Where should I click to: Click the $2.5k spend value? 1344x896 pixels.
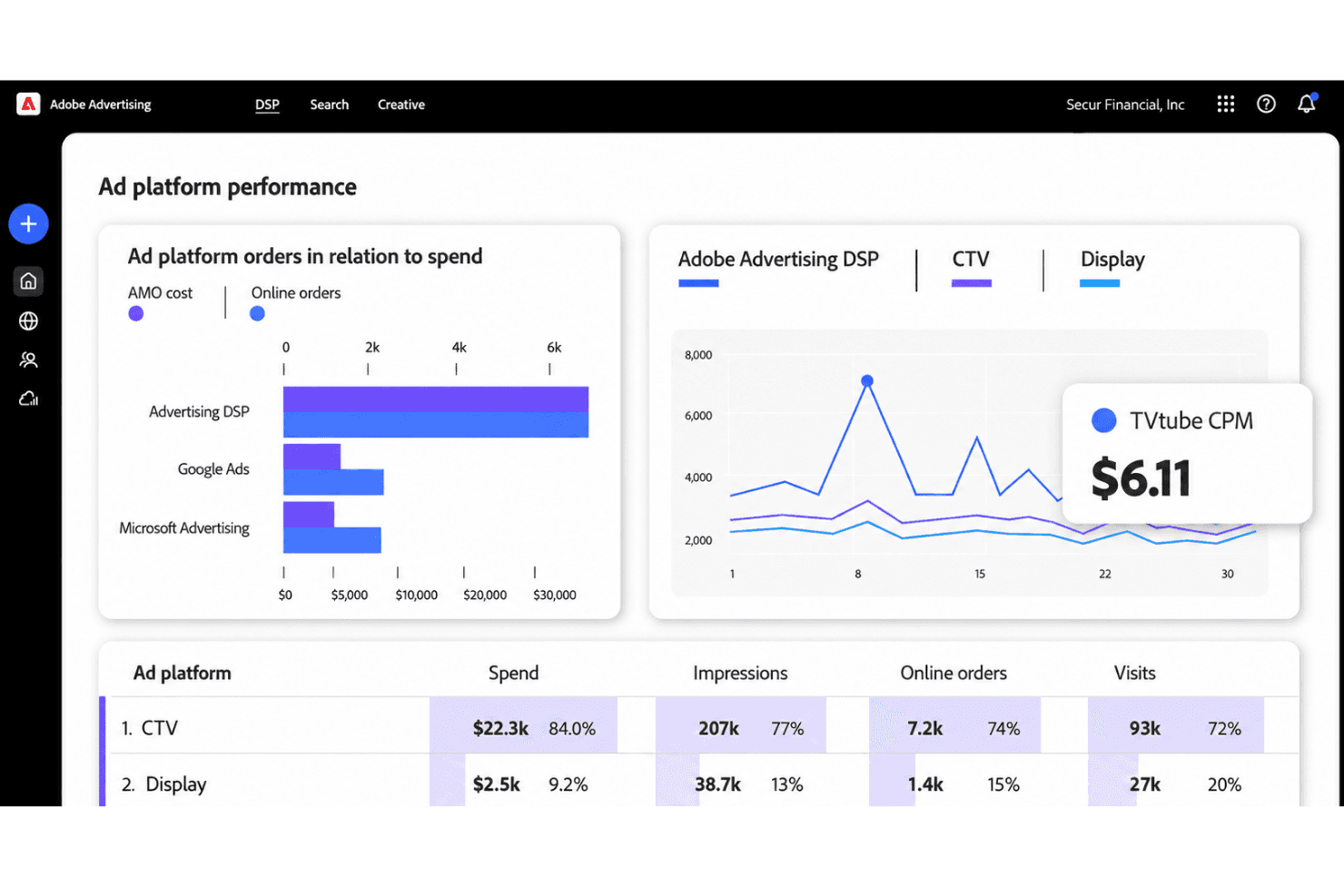pyautogui.click(x=496, y=784)
